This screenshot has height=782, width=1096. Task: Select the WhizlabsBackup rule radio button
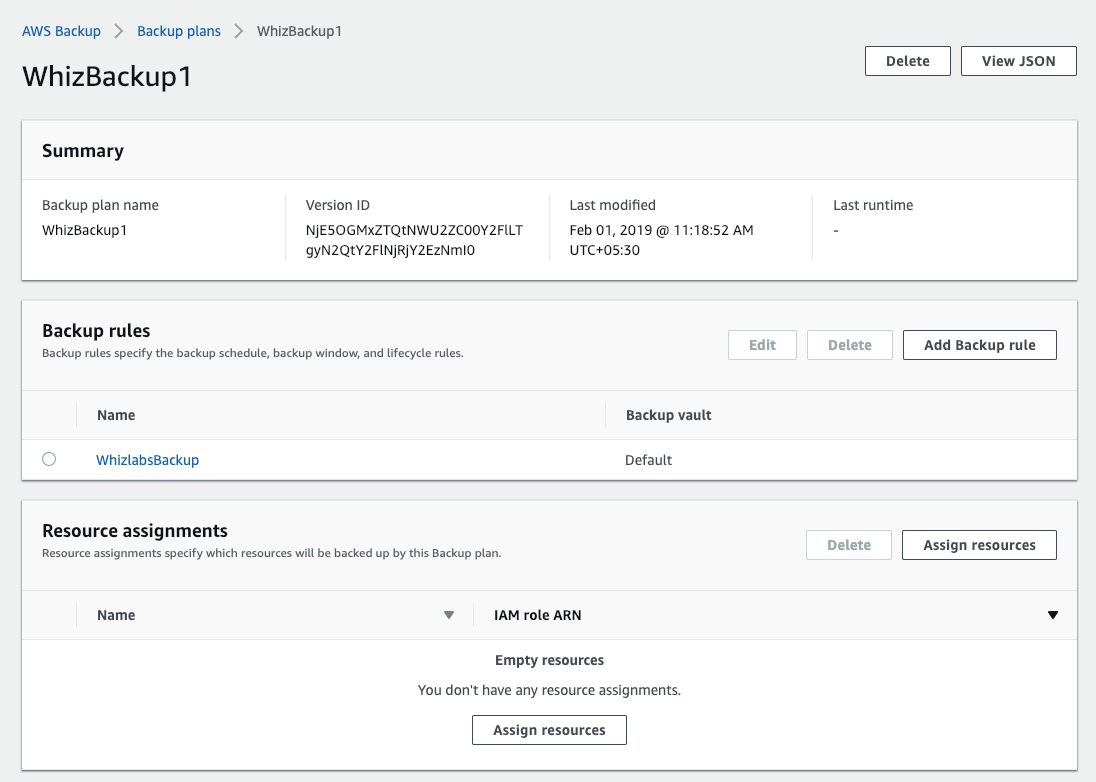pos(49,460)
